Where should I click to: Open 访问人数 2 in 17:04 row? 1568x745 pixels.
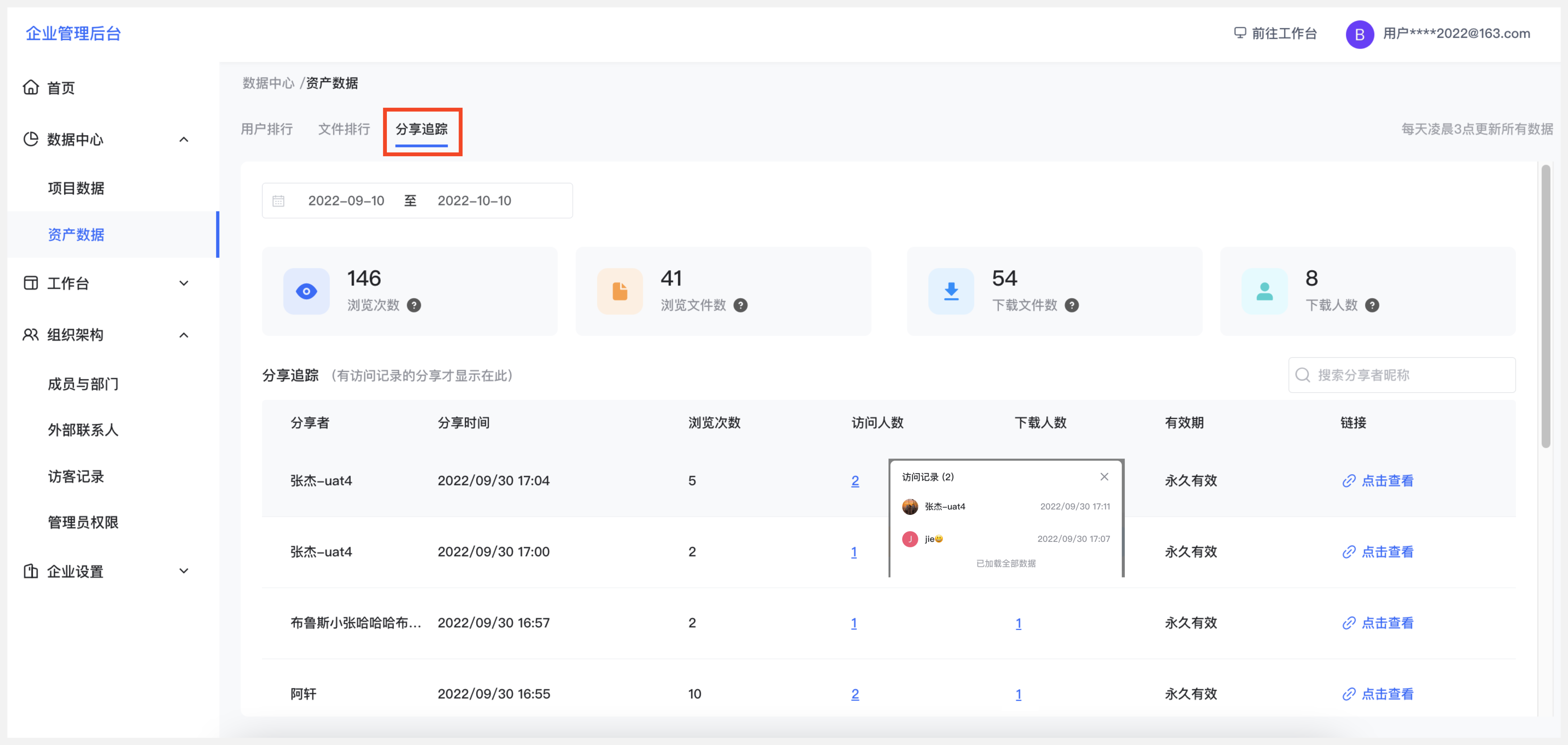855,481
